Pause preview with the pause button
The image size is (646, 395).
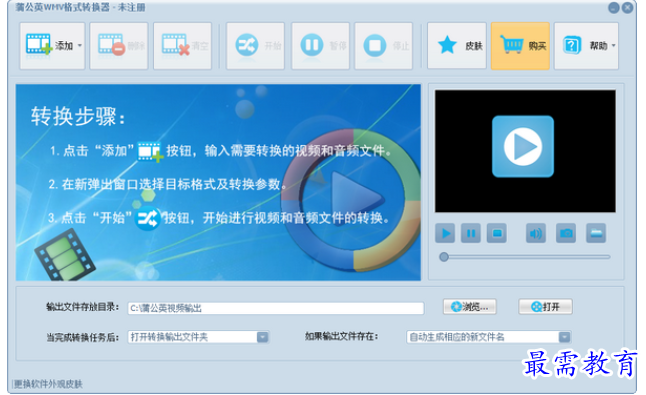tap(471, 234)
